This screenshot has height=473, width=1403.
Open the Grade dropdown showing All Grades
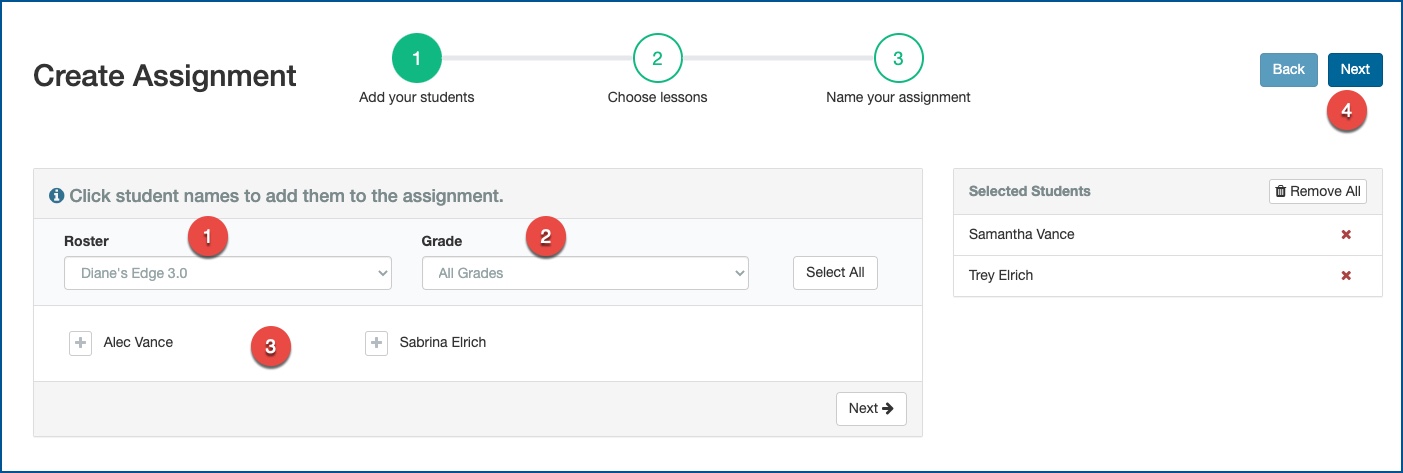click(585, 273)
